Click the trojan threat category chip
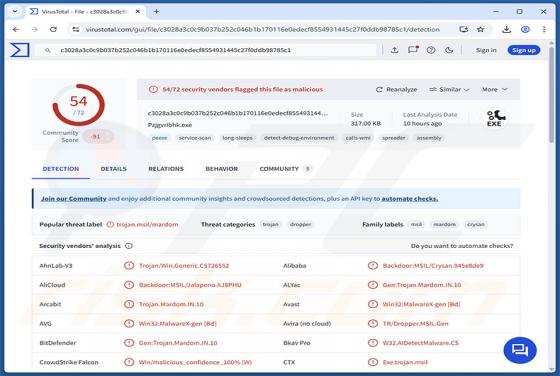 270,224
